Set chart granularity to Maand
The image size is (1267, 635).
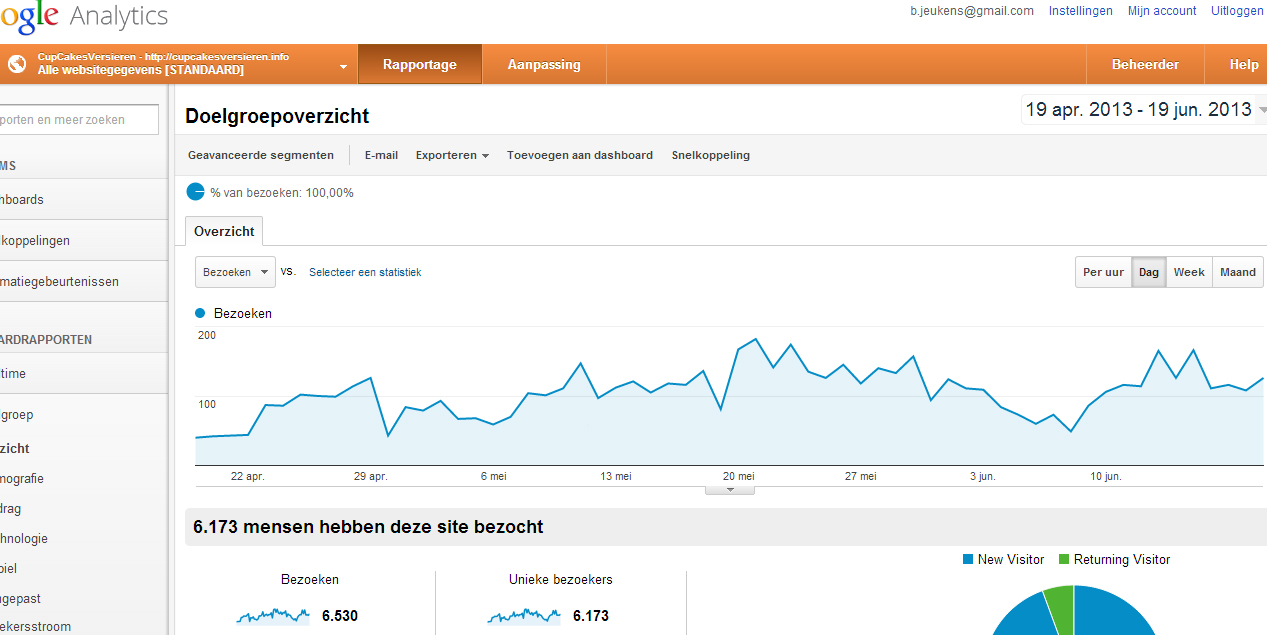coord(1238,272)
